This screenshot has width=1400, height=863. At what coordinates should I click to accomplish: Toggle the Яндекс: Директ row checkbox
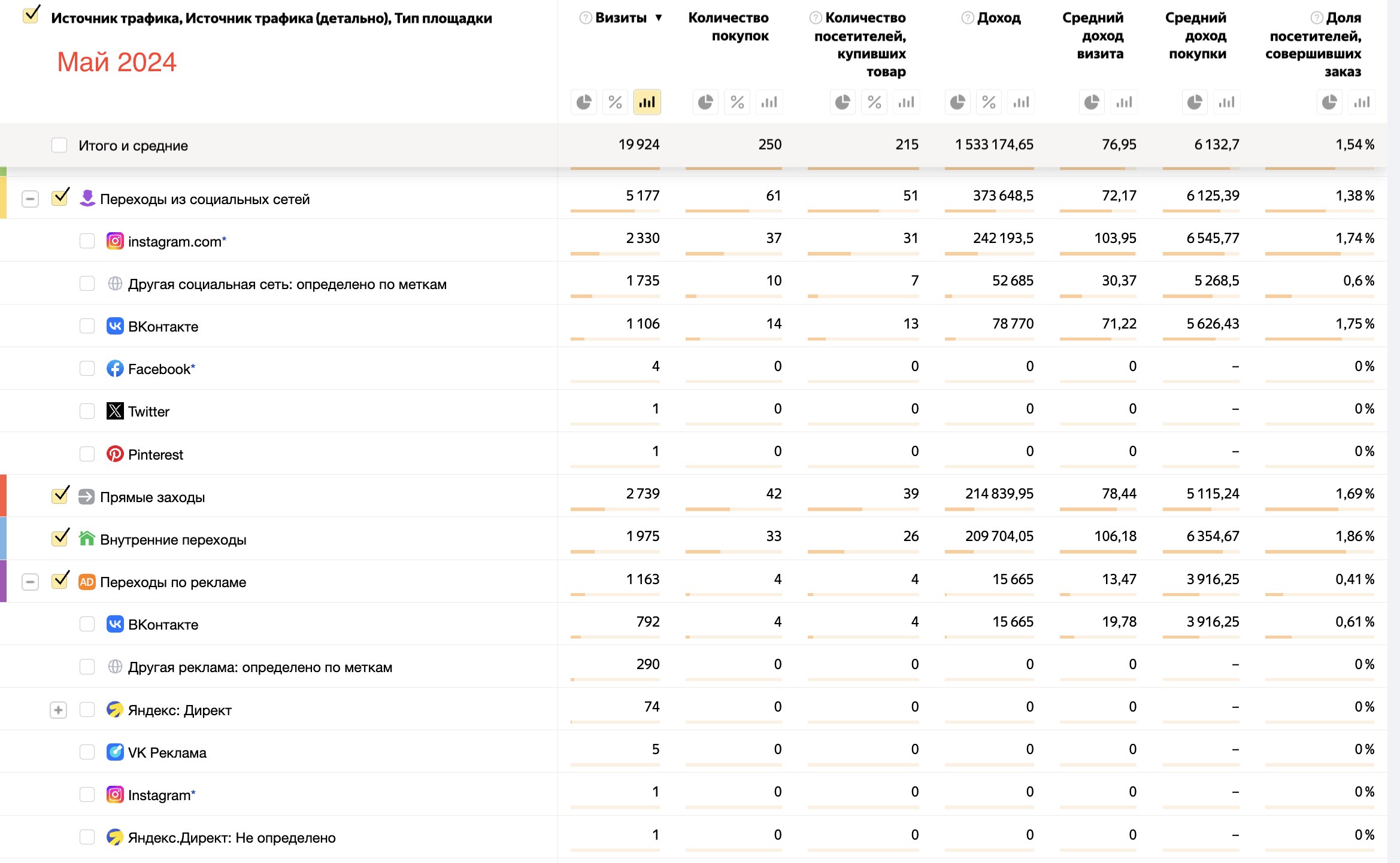pos(87,710)
